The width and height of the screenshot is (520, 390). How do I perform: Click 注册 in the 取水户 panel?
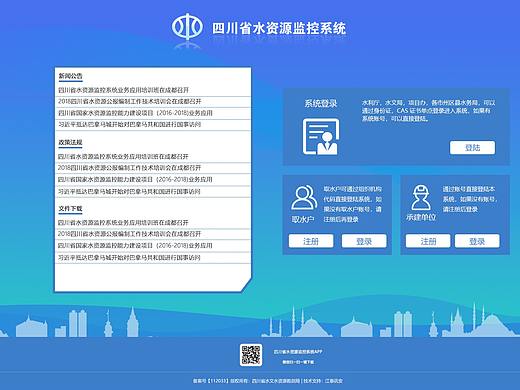tap(311, 241)
